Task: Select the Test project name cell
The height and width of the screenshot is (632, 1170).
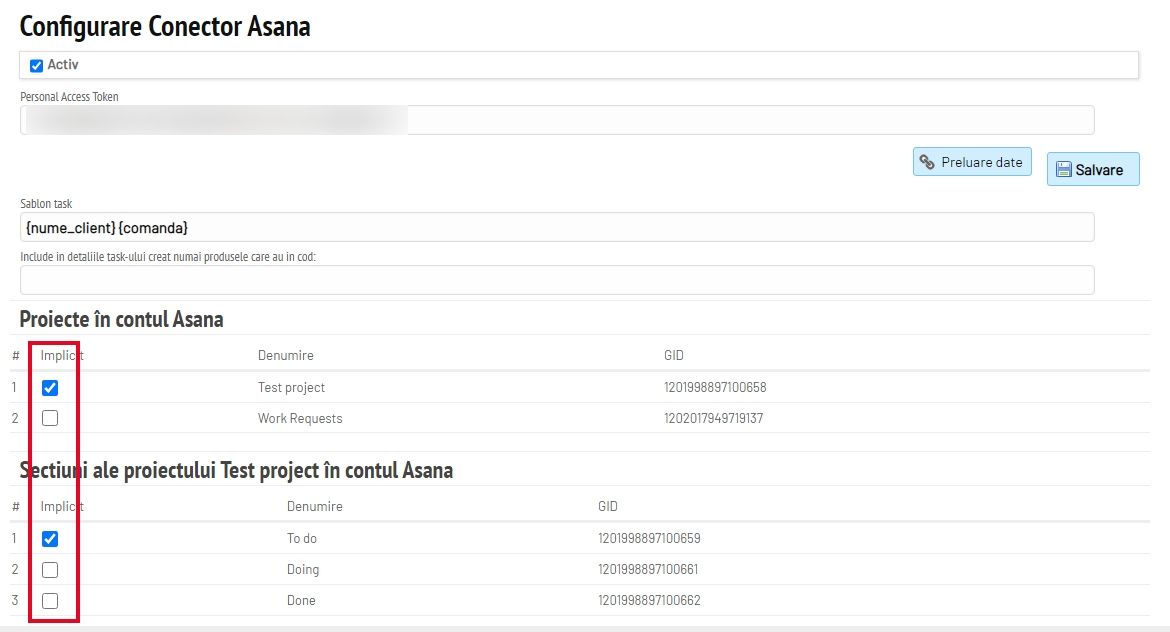Action: tap(291, 387)
